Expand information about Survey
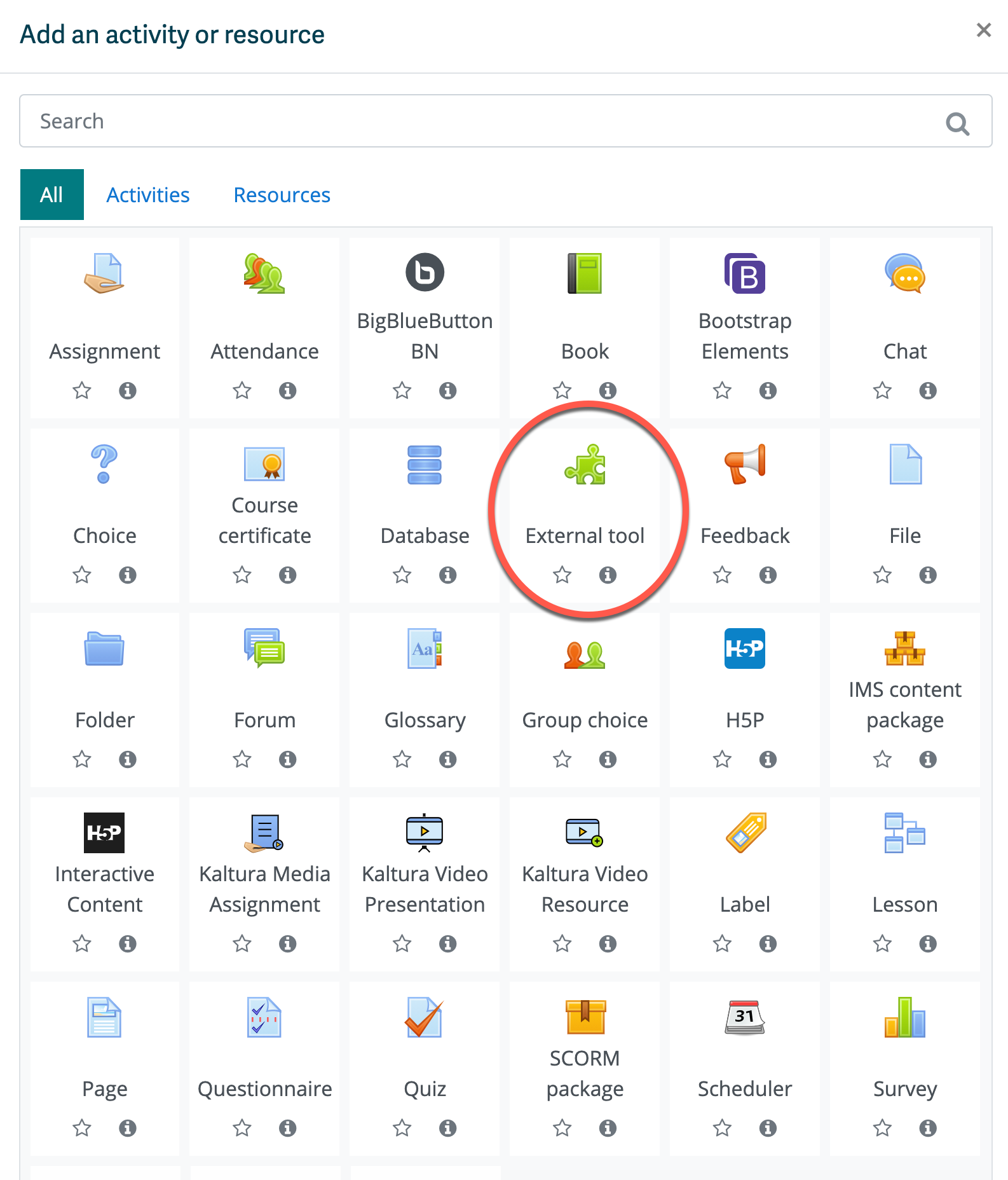The image size is (1008, 1180). [928, 1128]
